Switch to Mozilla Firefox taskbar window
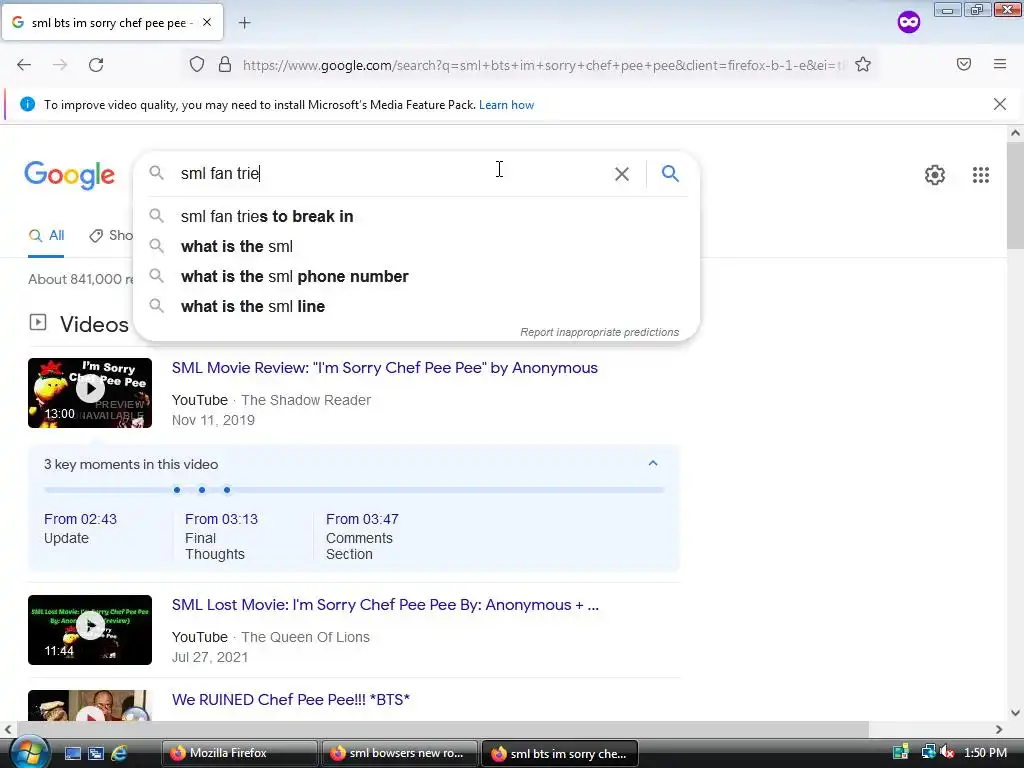Screen dimensions: 1024x768 [239, 753]
